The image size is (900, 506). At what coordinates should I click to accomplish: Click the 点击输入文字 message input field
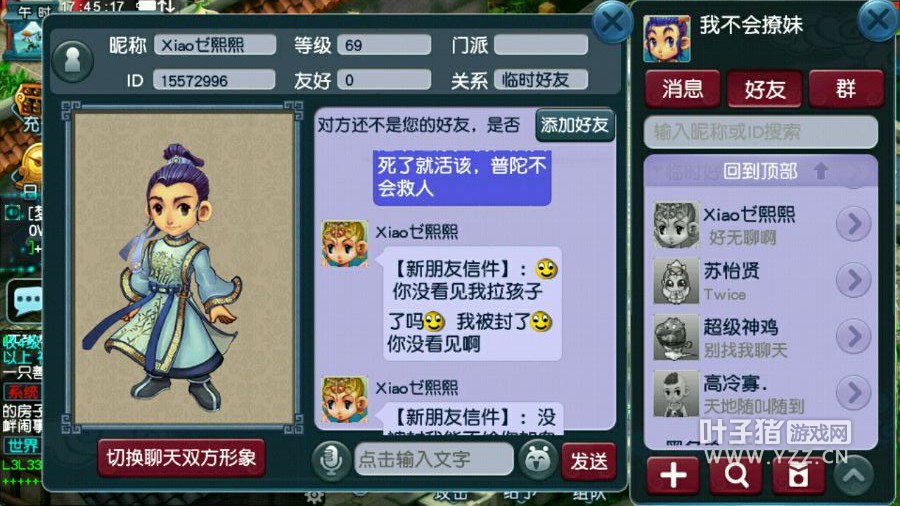coord(434,459)
